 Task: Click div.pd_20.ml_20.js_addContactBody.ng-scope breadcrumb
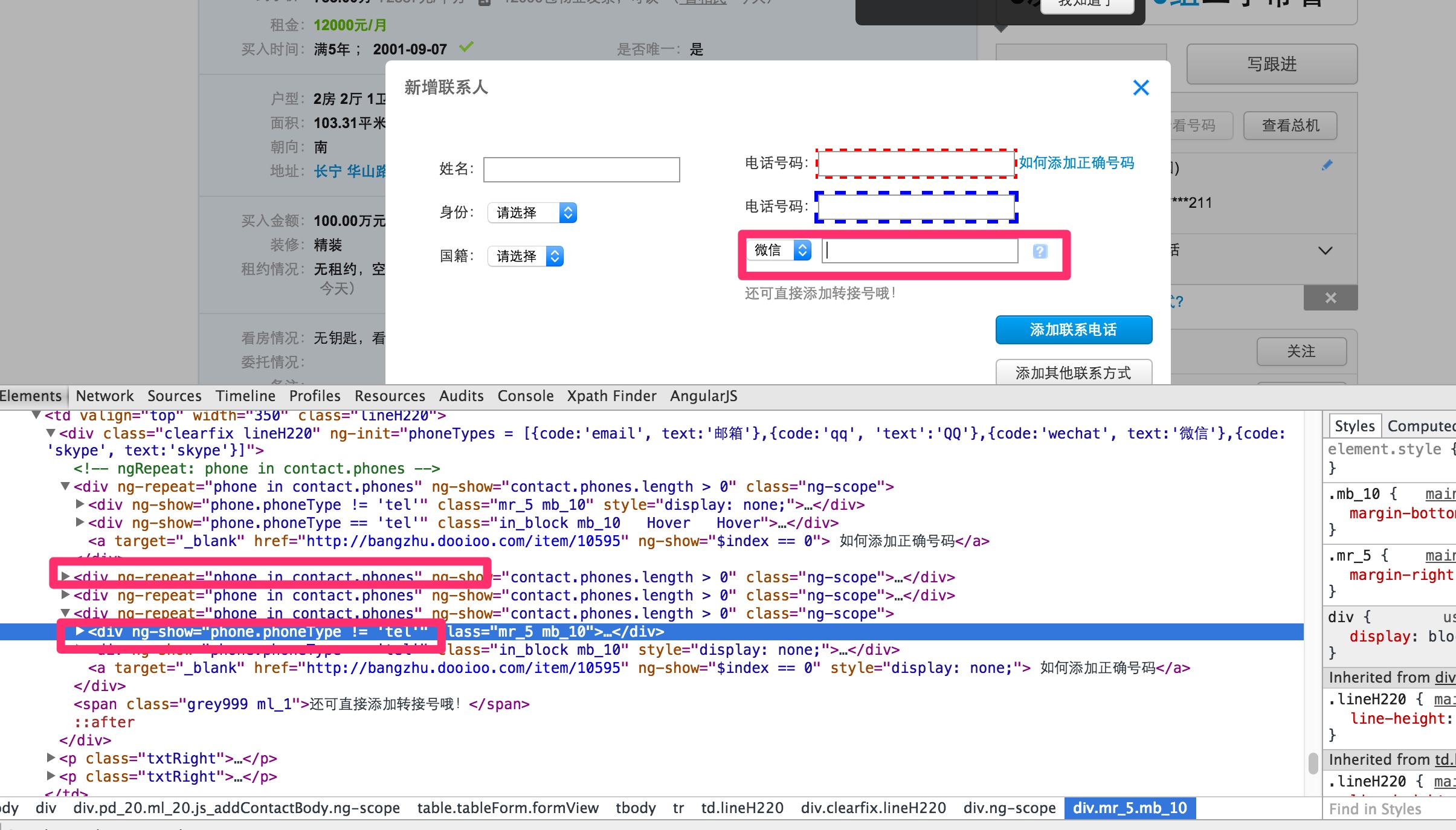pyautogui.click(x=236, y=808)
